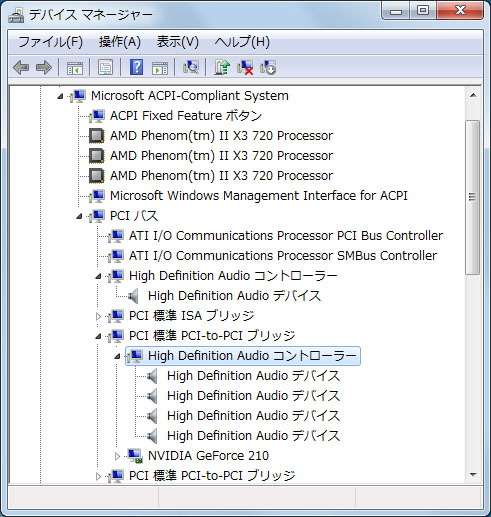Toggle the show/hide console tree icon
The height and width of the screenshot is (517, 491).
point(75,67)
